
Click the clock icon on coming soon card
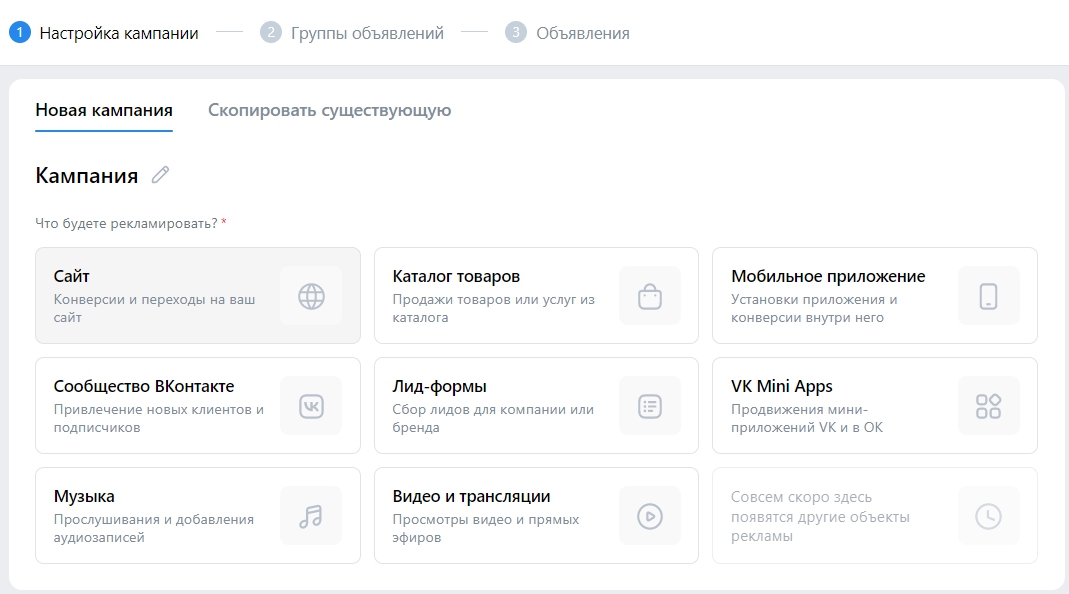[x=988, y=516]
